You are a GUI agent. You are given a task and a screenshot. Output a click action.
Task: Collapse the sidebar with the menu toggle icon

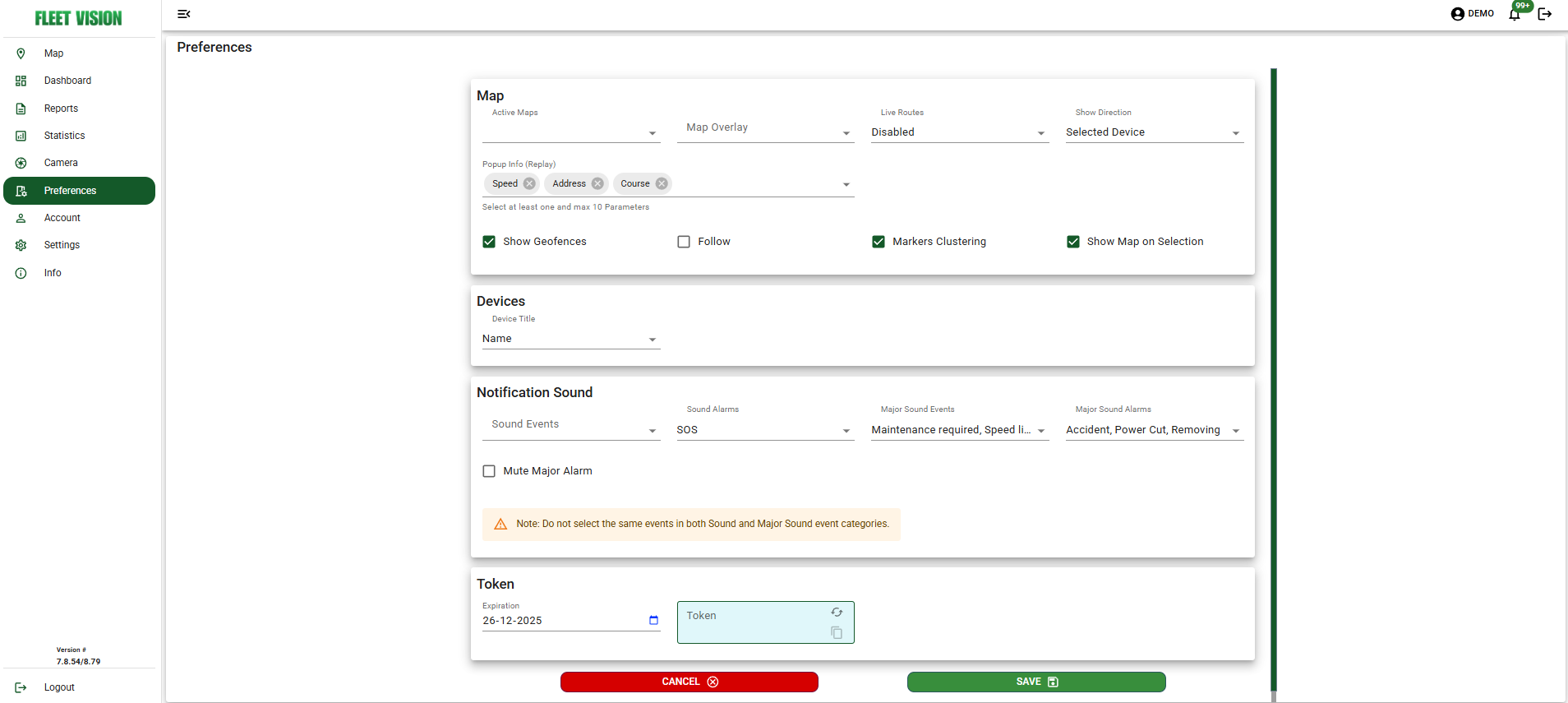pyautogui.click(x=184, y=14)
